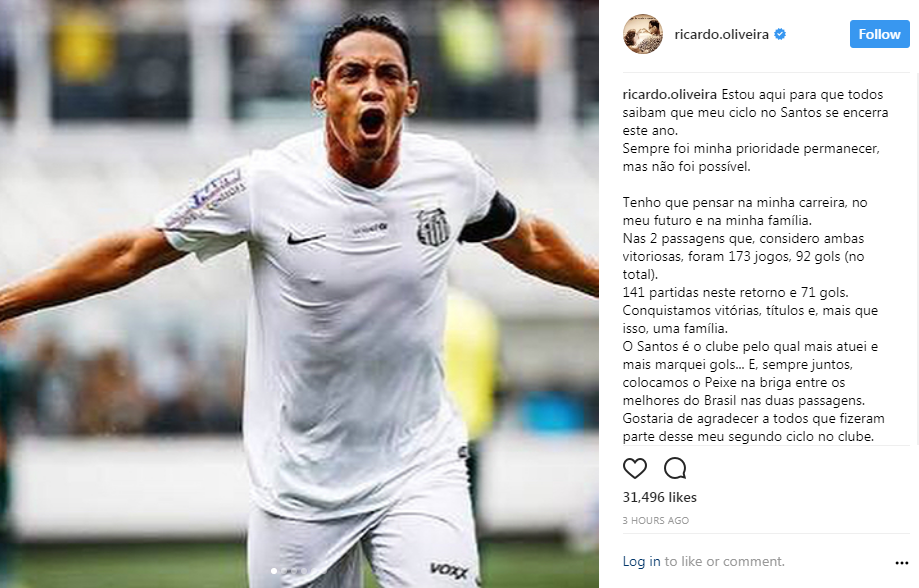919x588 pixels.
Task: Open ricardo.oliveira's round profile avatar
Action: (x=642, y=34)
